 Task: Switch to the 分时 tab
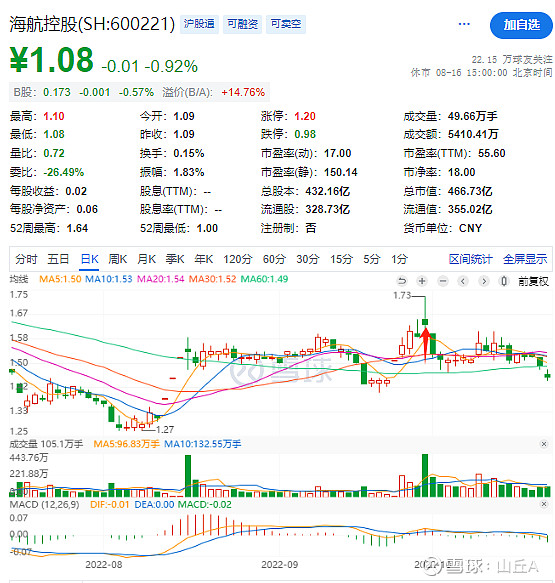click(26, 259)
